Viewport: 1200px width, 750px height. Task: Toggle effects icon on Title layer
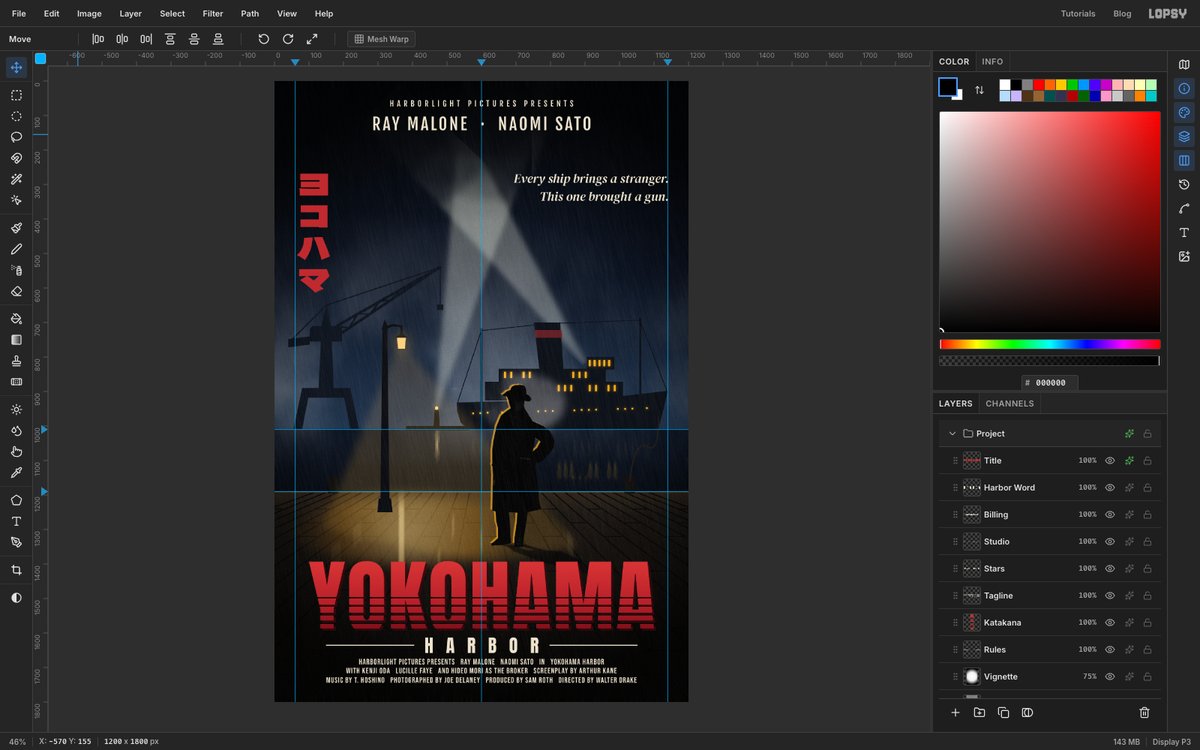point(1129,461)
